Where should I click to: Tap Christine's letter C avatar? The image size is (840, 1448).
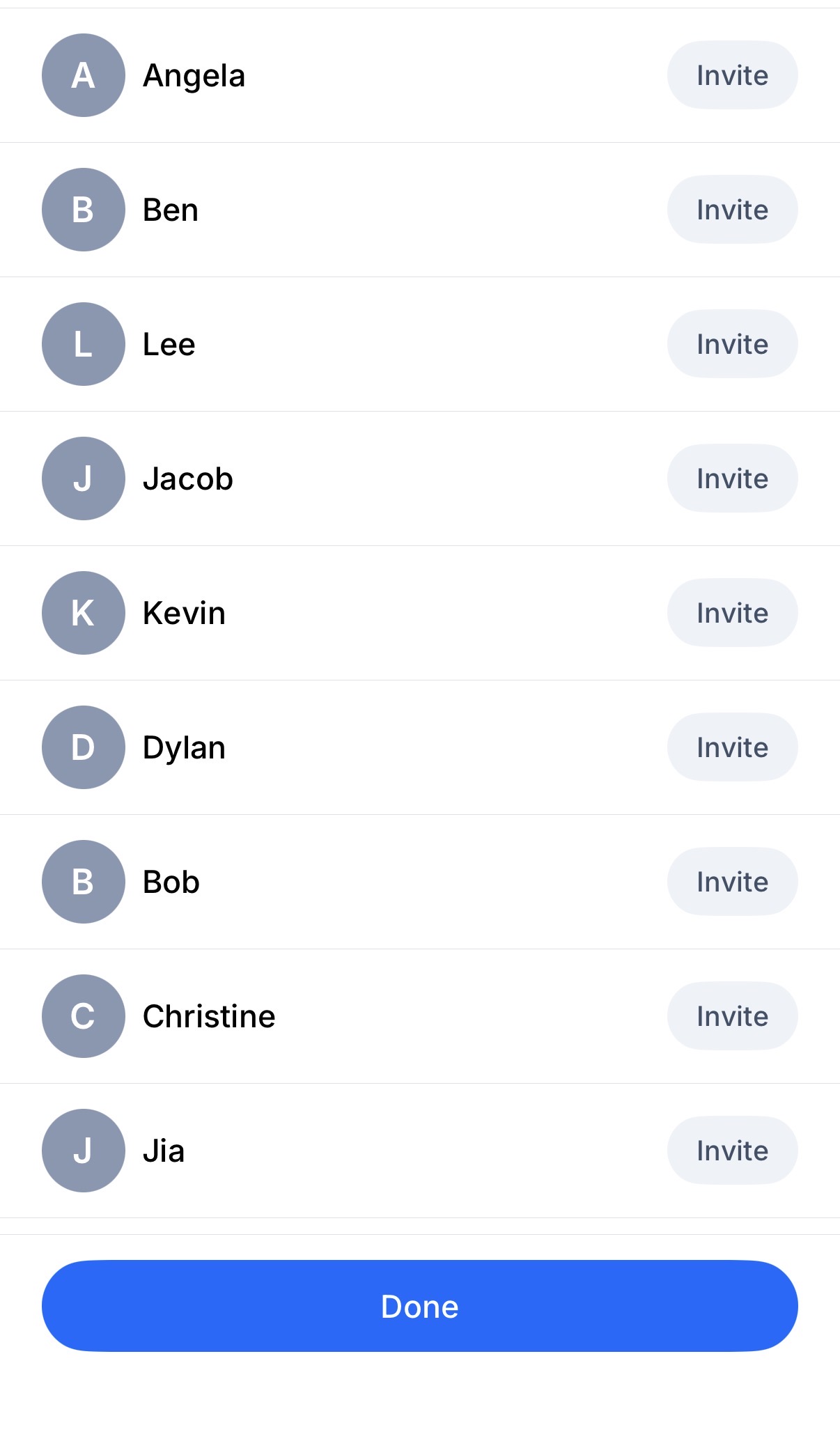click(x=84, y=1016)
